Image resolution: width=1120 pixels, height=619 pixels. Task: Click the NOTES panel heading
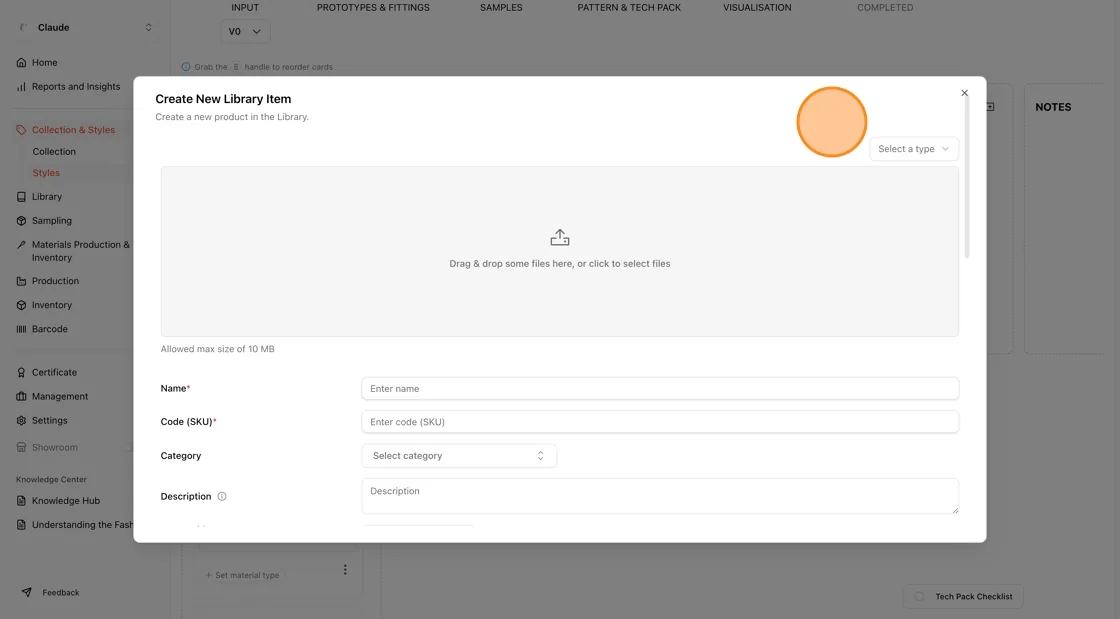(1054, 107)
